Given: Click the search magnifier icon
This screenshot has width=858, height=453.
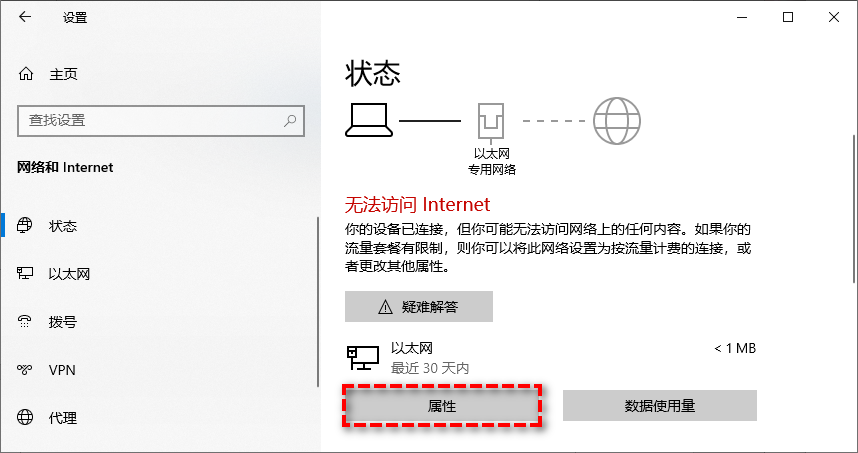Looking at the screenshot, I should 290,120.
